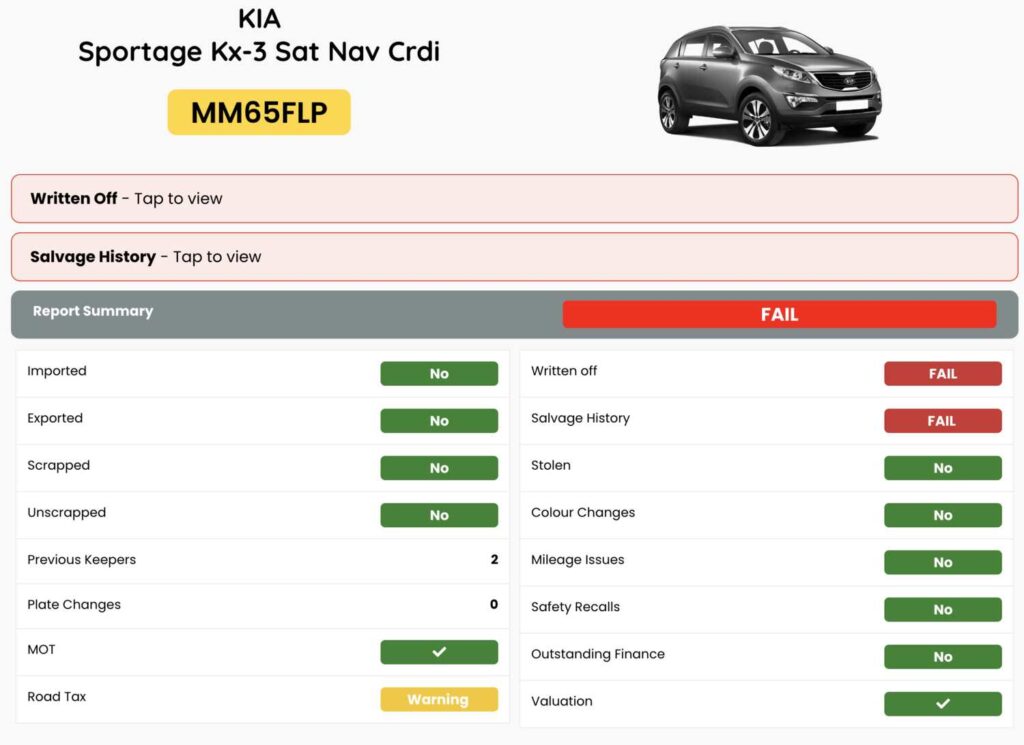Click the Valuation checkmark status icon

tap(941, 704)
